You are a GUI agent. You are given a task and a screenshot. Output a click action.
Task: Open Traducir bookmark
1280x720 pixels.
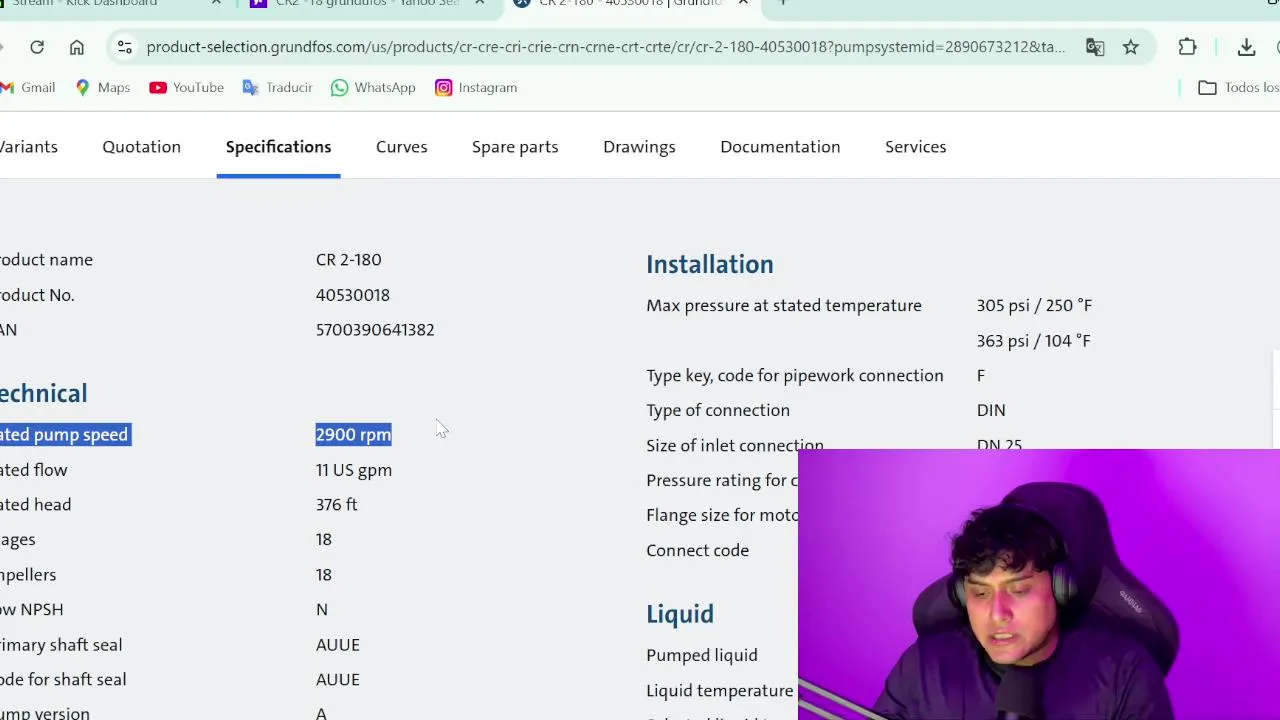(278, 88)
